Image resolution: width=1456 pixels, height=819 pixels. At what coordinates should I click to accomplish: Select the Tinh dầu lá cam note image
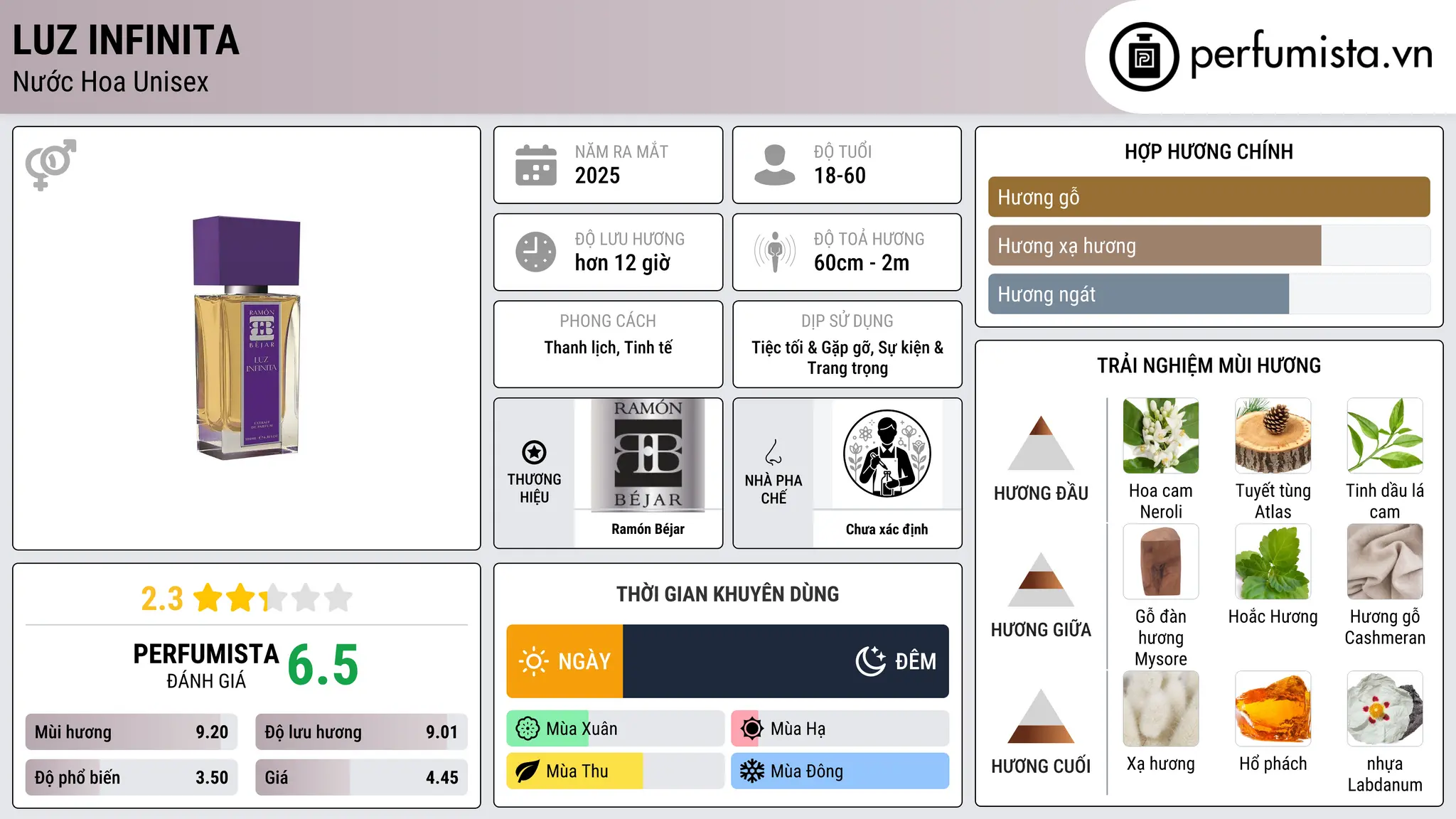coord(1385,436)
